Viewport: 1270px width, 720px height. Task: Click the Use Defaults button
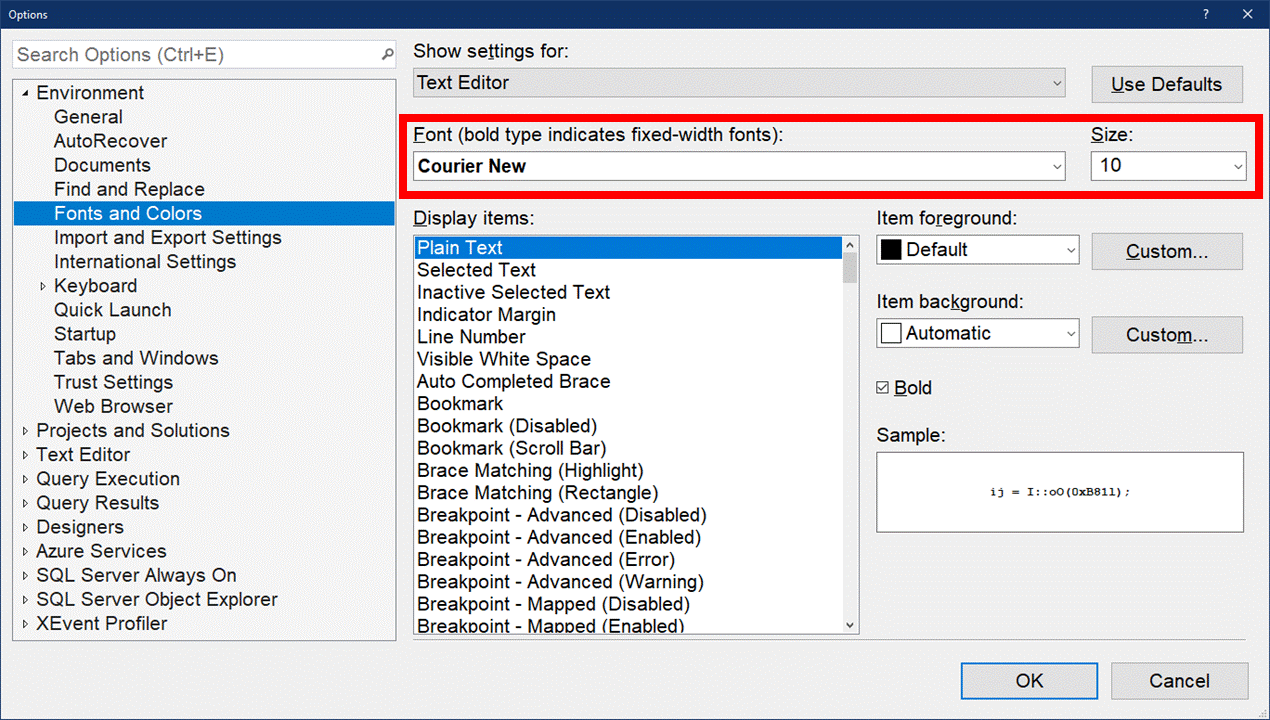[1166, 85]
